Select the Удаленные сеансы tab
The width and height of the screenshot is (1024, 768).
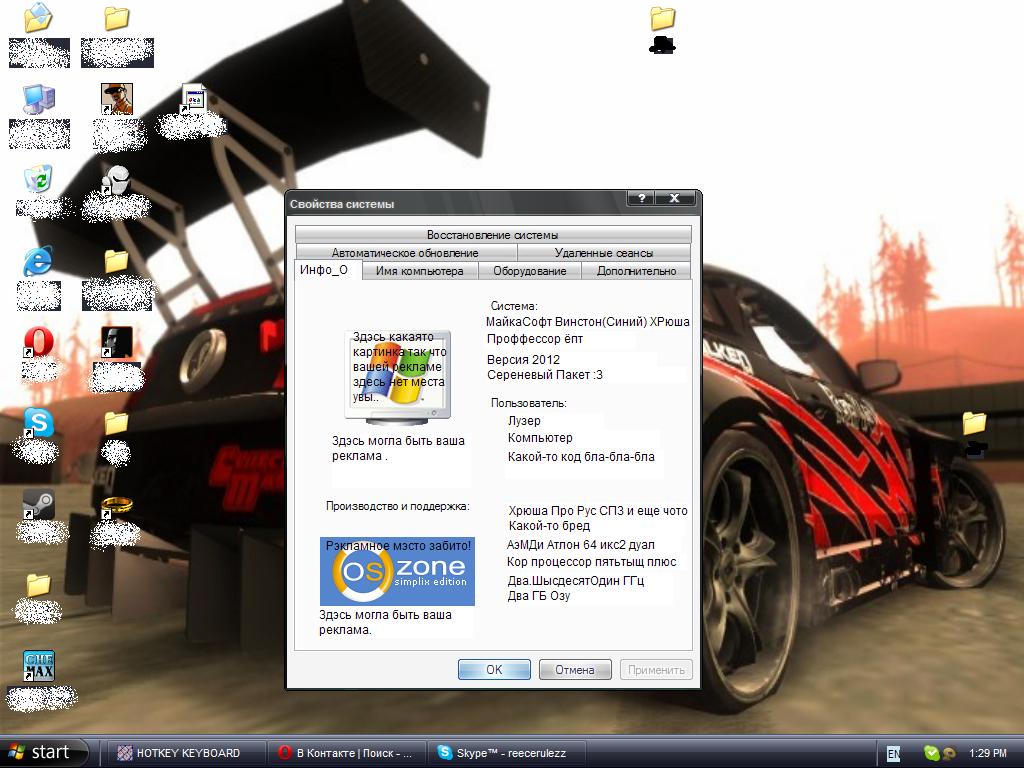coord(604,253)
